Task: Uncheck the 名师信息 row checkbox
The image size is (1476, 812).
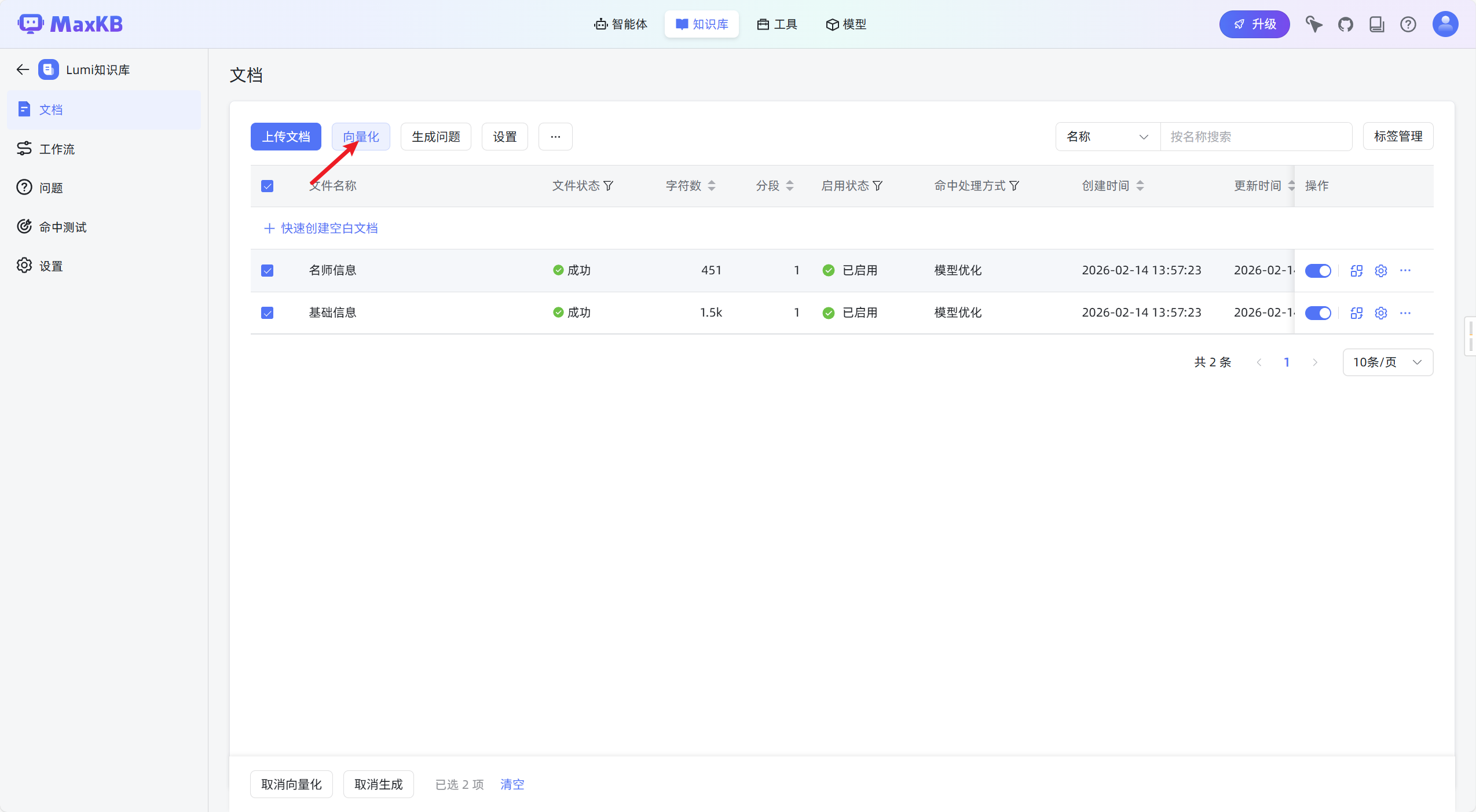Action: pyautogui.click(x=267, y=271)
